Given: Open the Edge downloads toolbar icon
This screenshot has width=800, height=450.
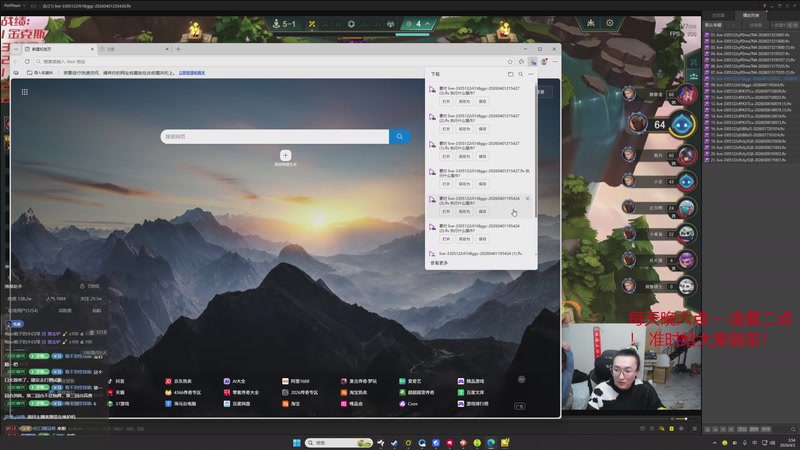Looking at the screenshot, I should 533,62.
